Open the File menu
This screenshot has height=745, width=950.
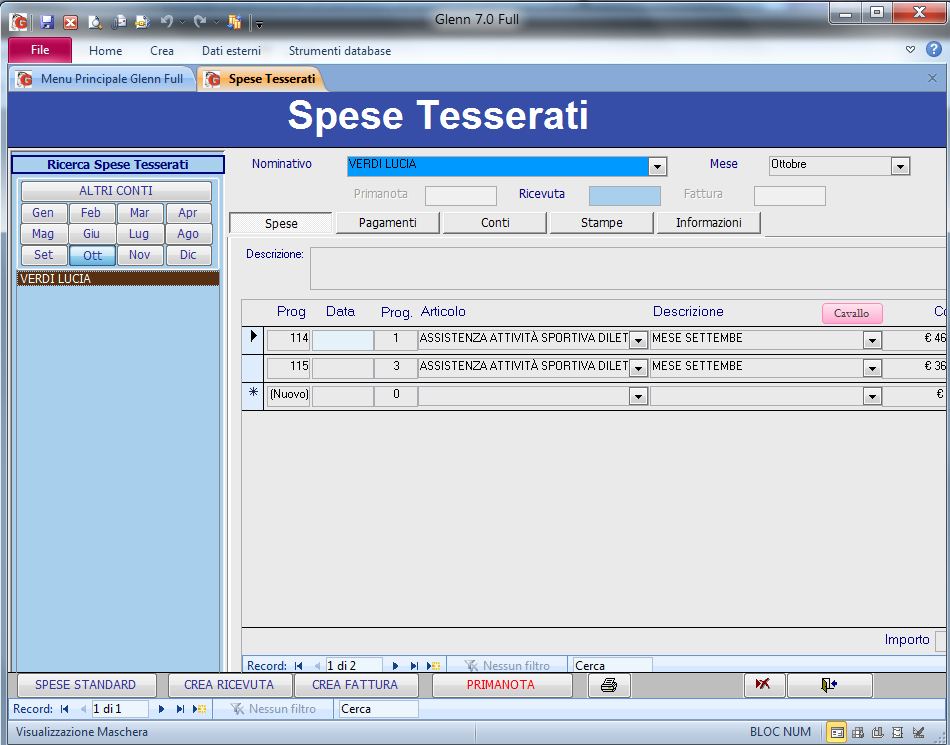40,50
